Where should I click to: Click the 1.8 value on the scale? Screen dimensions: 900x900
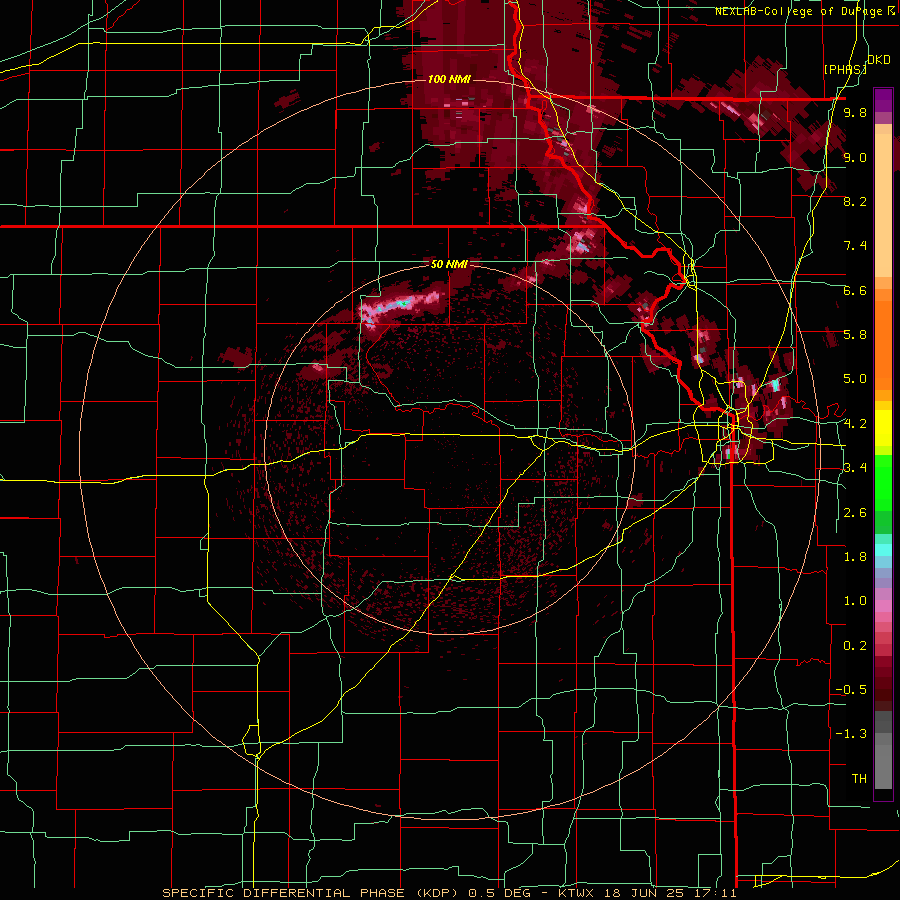pyautogui.click(x=855, y=557)
